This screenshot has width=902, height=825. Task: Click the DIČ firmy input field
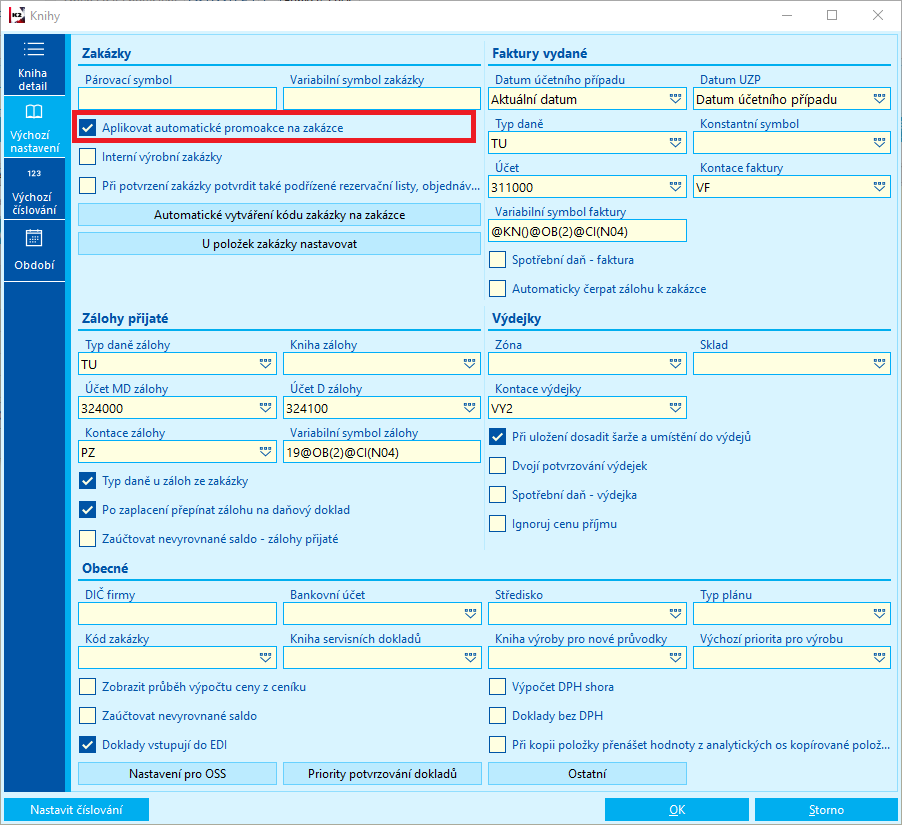click(177, 614)
